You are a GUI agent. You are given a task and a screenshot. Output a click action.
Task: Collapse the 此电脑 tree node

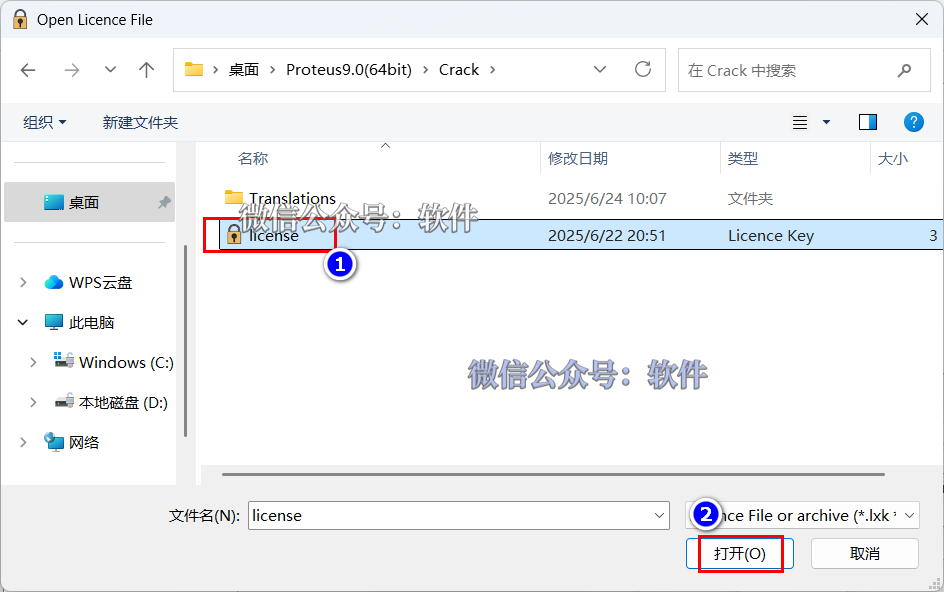[23, 322]
